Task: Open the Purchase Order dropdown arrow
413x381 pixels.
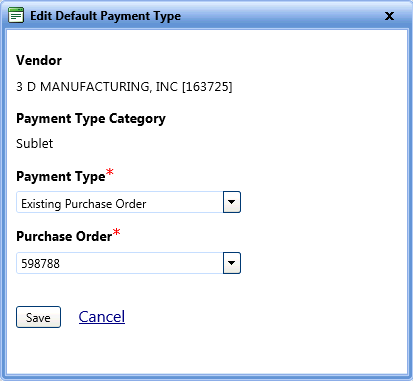Action: click(232, 263)
